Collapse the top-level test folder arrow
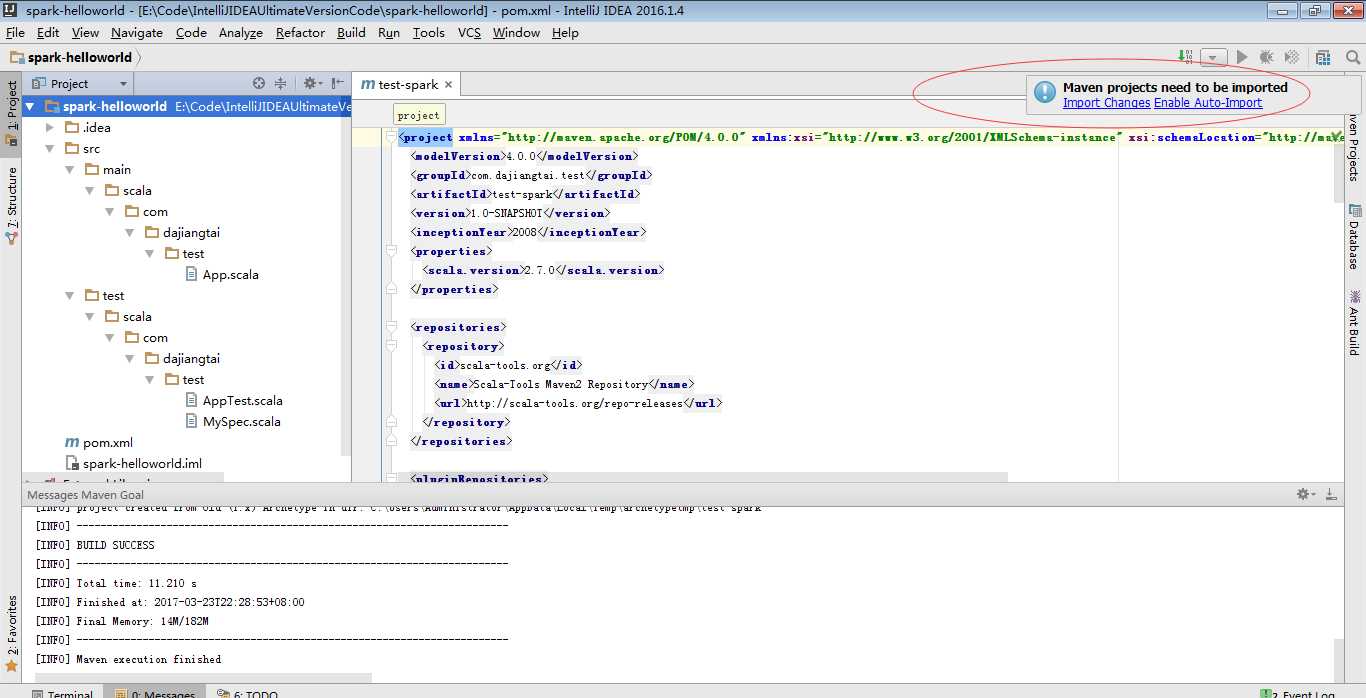 (x=70, y=295)
